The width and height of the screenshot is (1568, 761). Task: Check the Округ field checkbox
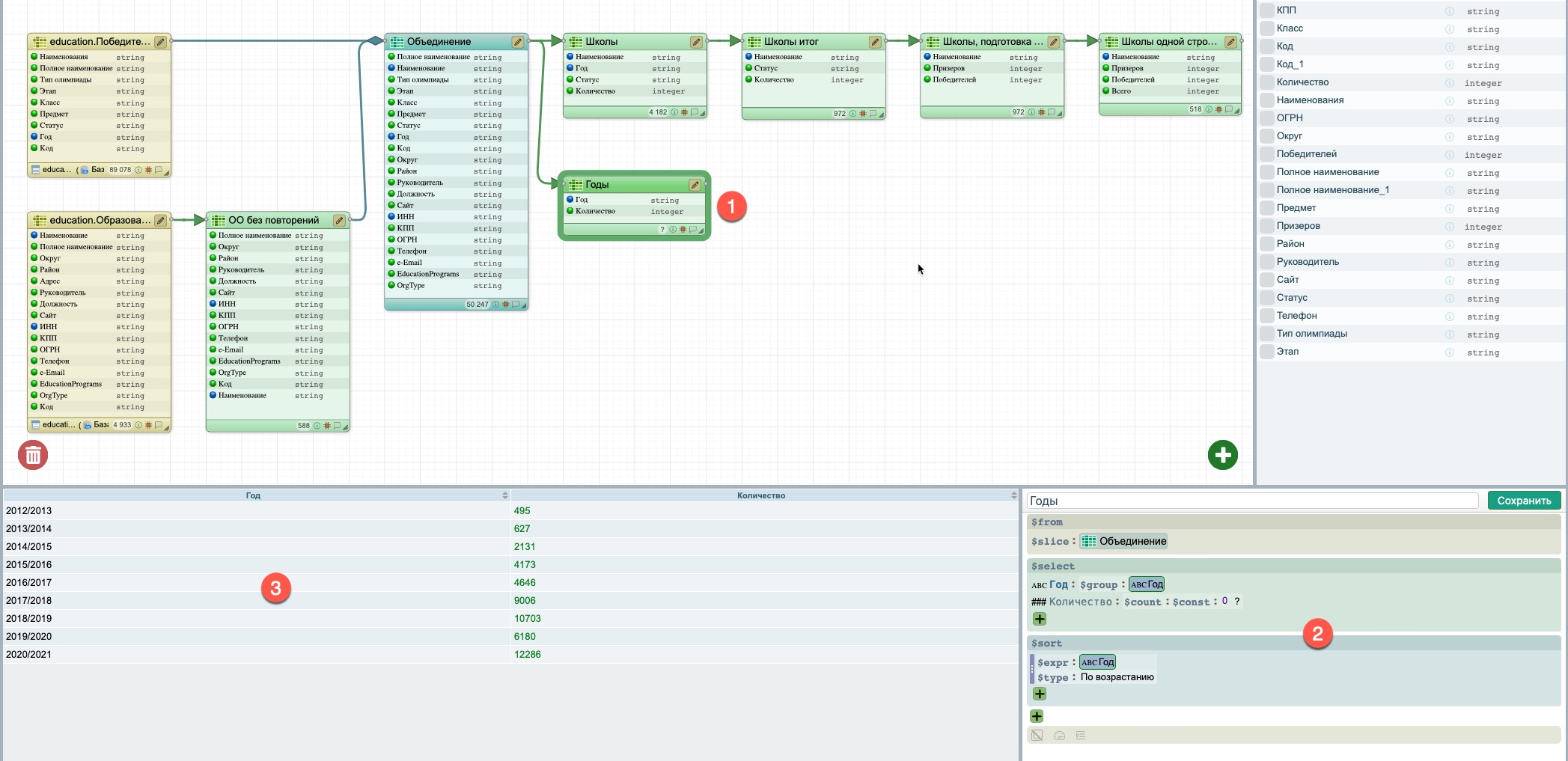[1266, 136]
